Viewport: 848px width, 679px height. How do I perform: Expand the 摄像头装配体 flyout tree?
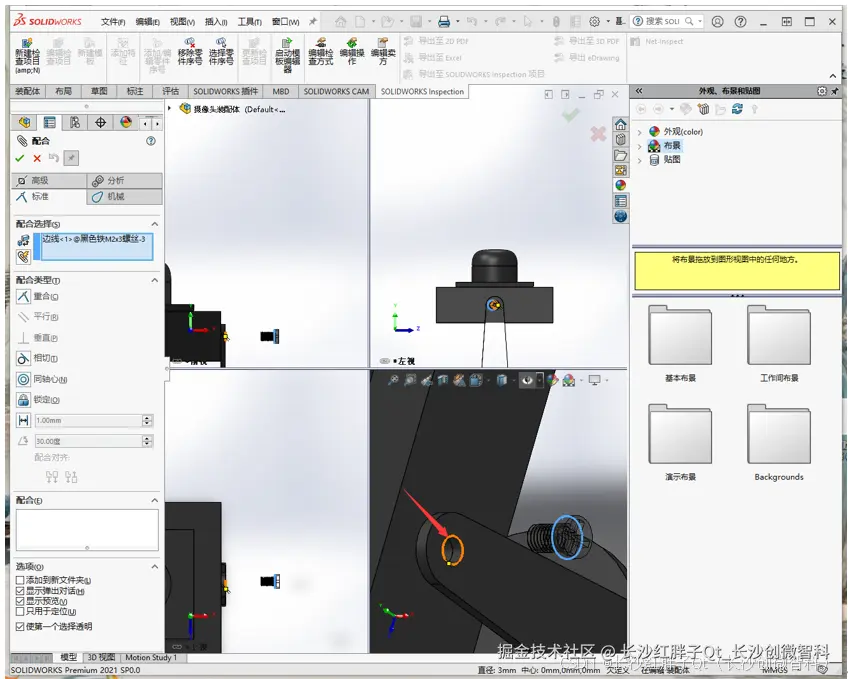coord(170,109)
